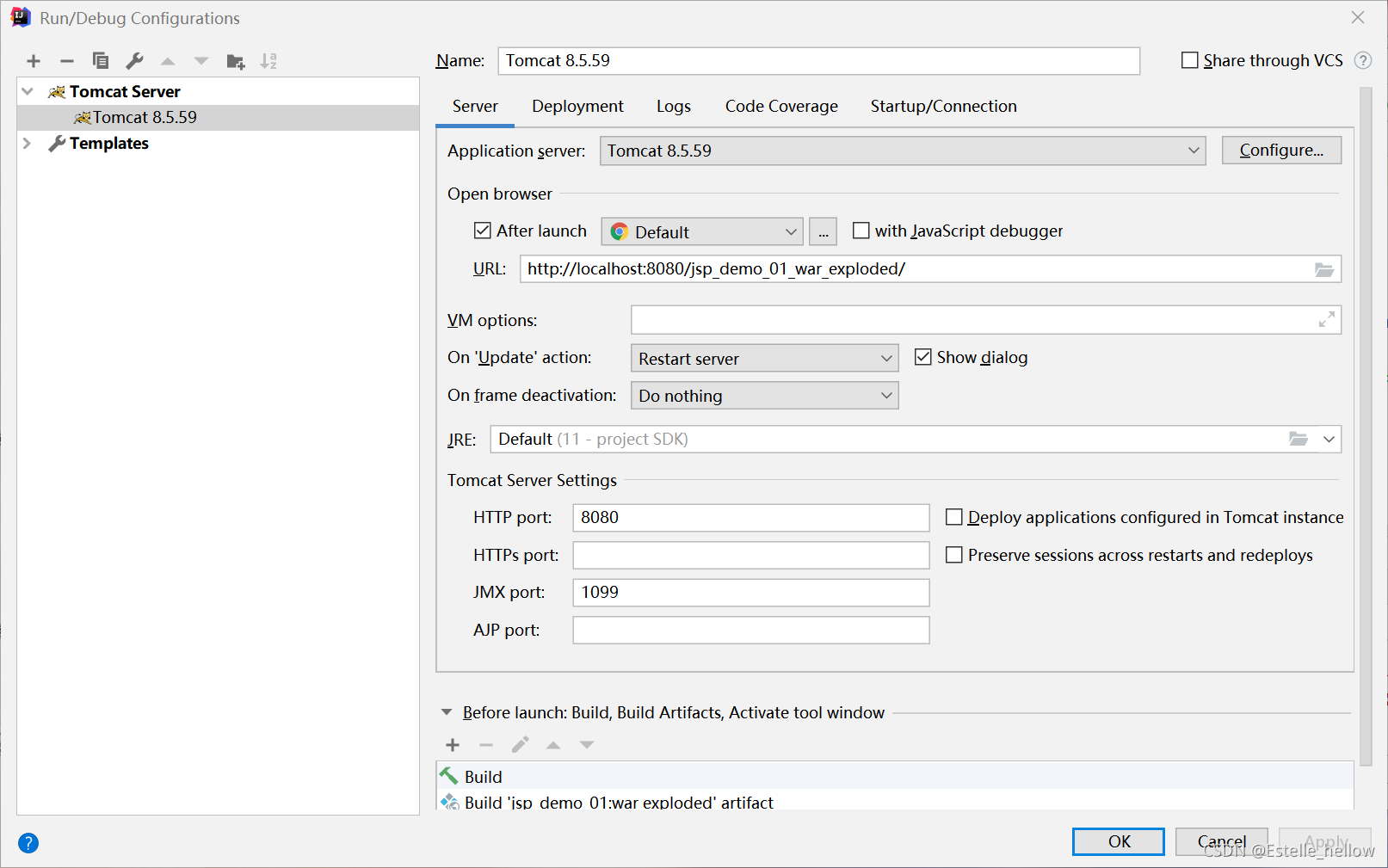Collapse the Before launch section
This screenshot has width=1388, height=868.
pyautogui.click(x=447, y=712)
